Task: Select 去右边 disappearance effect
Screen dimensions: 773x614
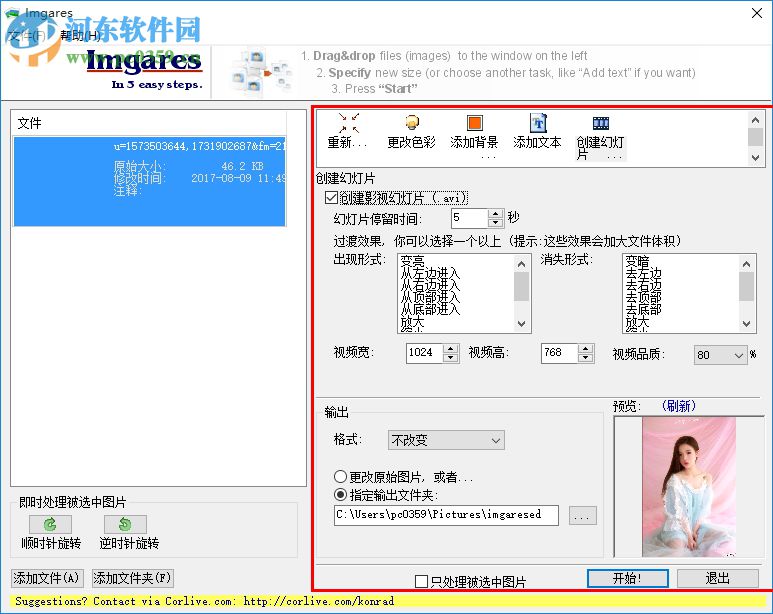Action: click(x=643, y=285)
